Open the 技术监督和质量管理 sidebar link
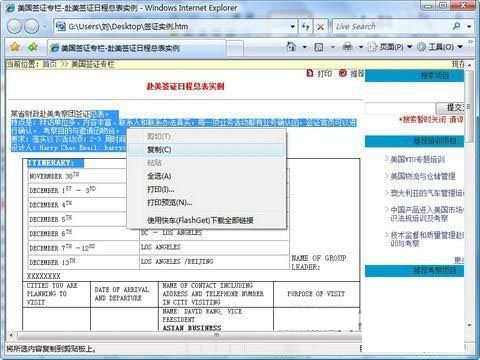The height and width of the screenshot is (360, 480). tap(427, 239)
